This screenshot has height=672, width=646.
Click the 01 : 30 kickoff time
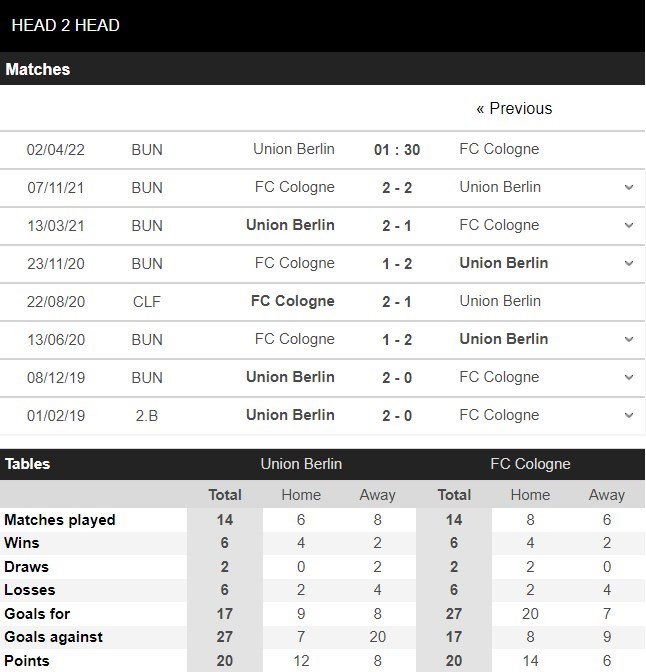(x=397, y=150)
